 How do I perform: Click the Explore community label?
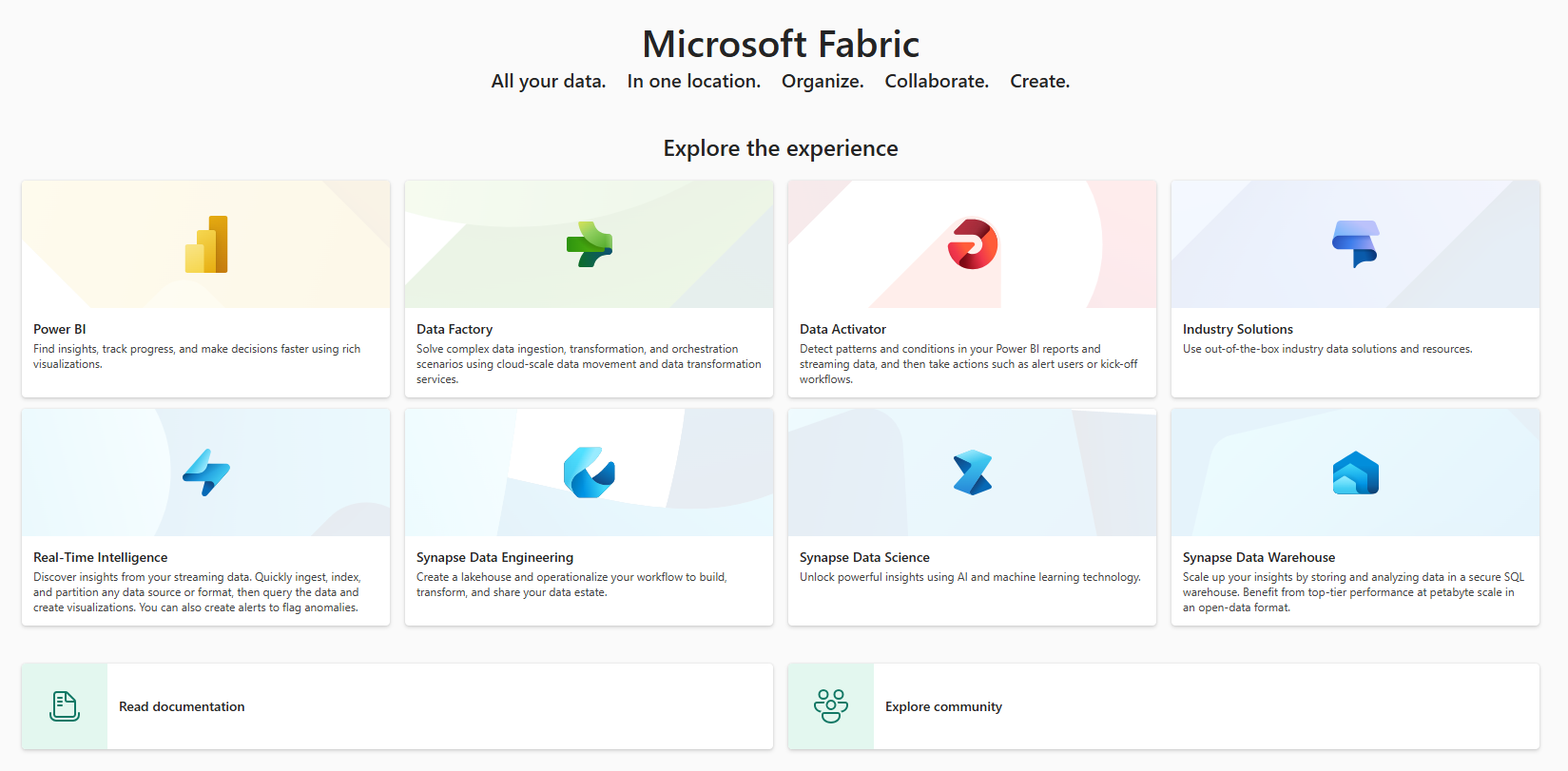pyautogui.click(x=943, y=706)
